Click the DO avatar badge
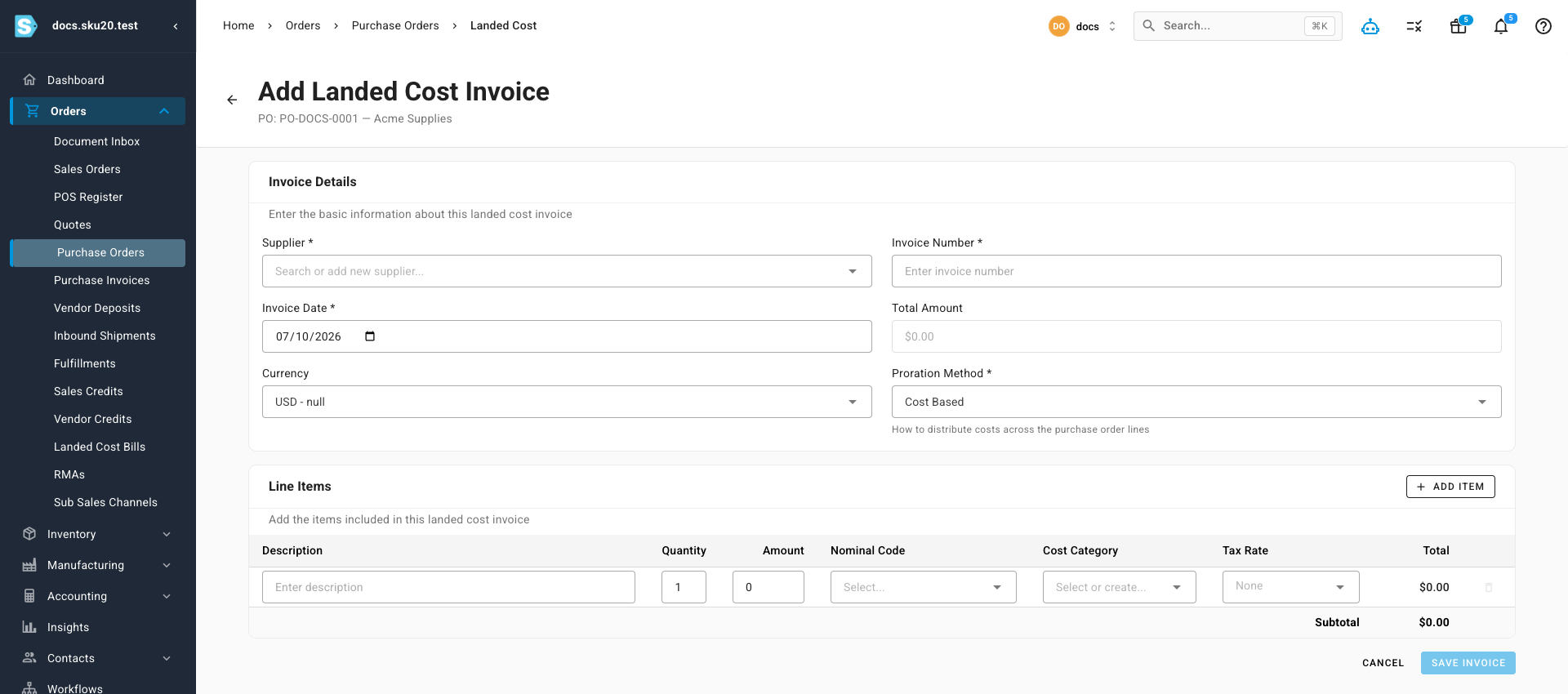Image resolution: width=1568 pixels, height=694 pixels. click(x=1059, y=26)
